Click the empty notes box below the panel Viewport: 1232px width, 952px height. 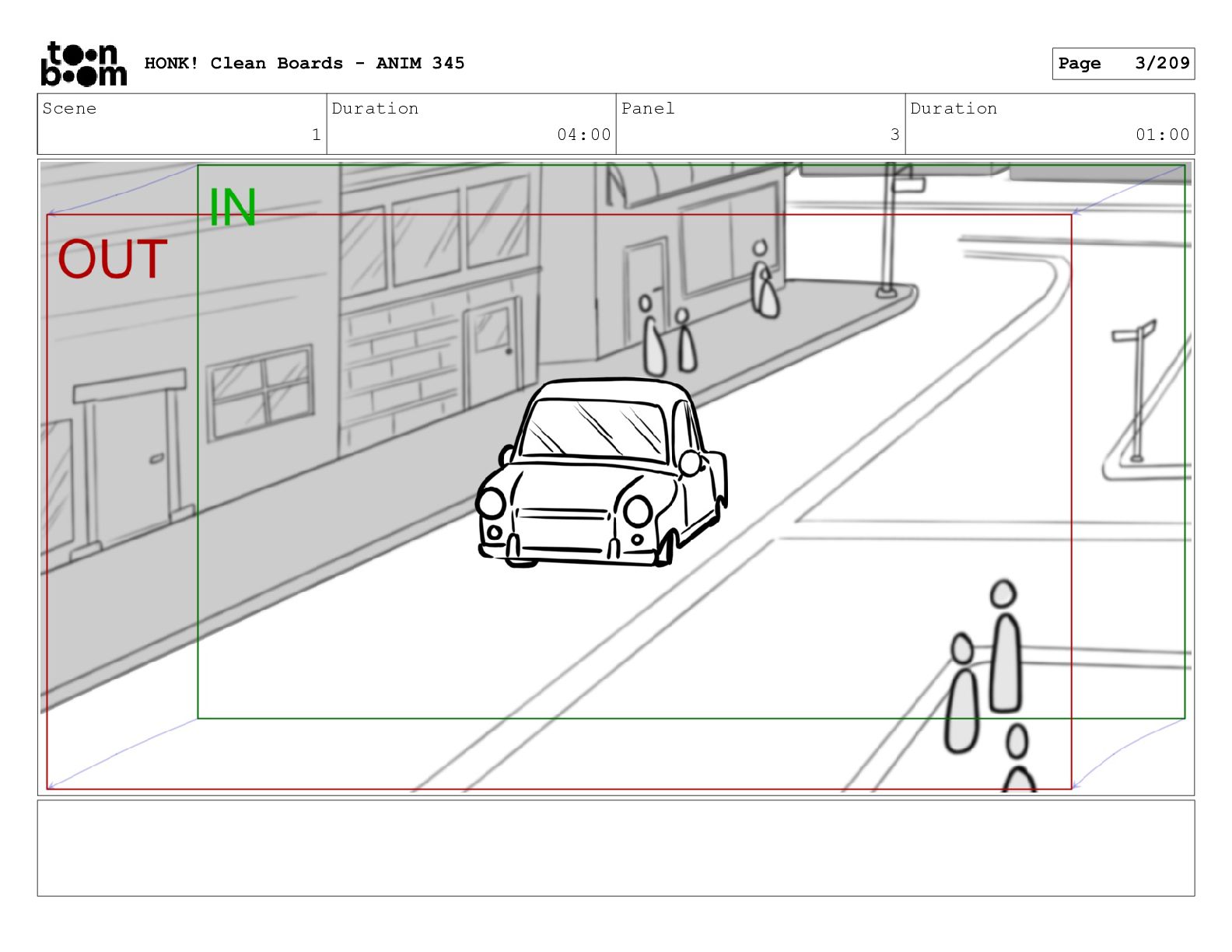tap(615, 848)
